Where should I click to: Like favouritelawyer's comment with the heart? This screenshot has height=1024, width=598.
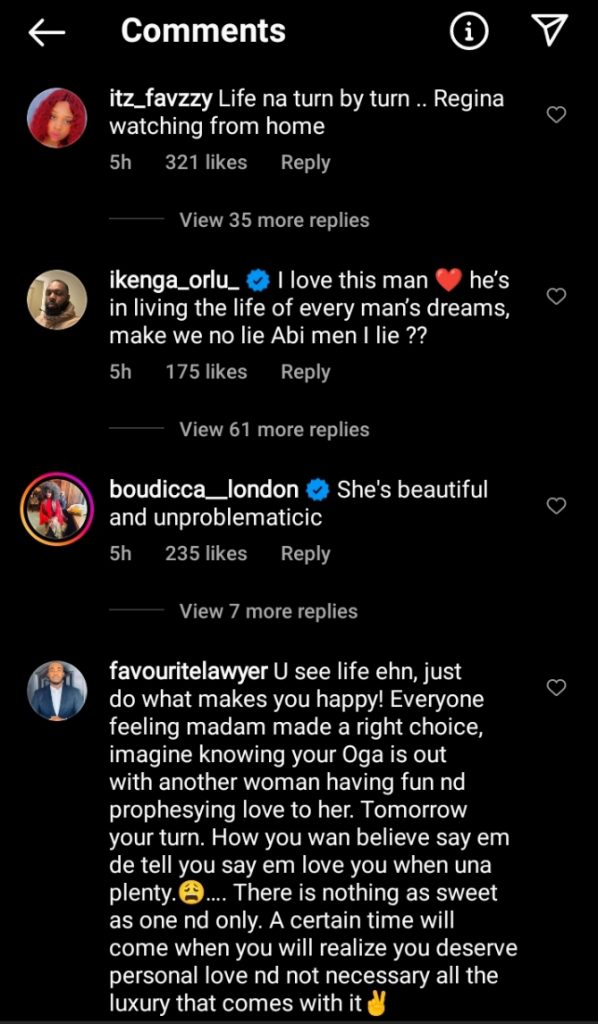(x=556, y=688)
